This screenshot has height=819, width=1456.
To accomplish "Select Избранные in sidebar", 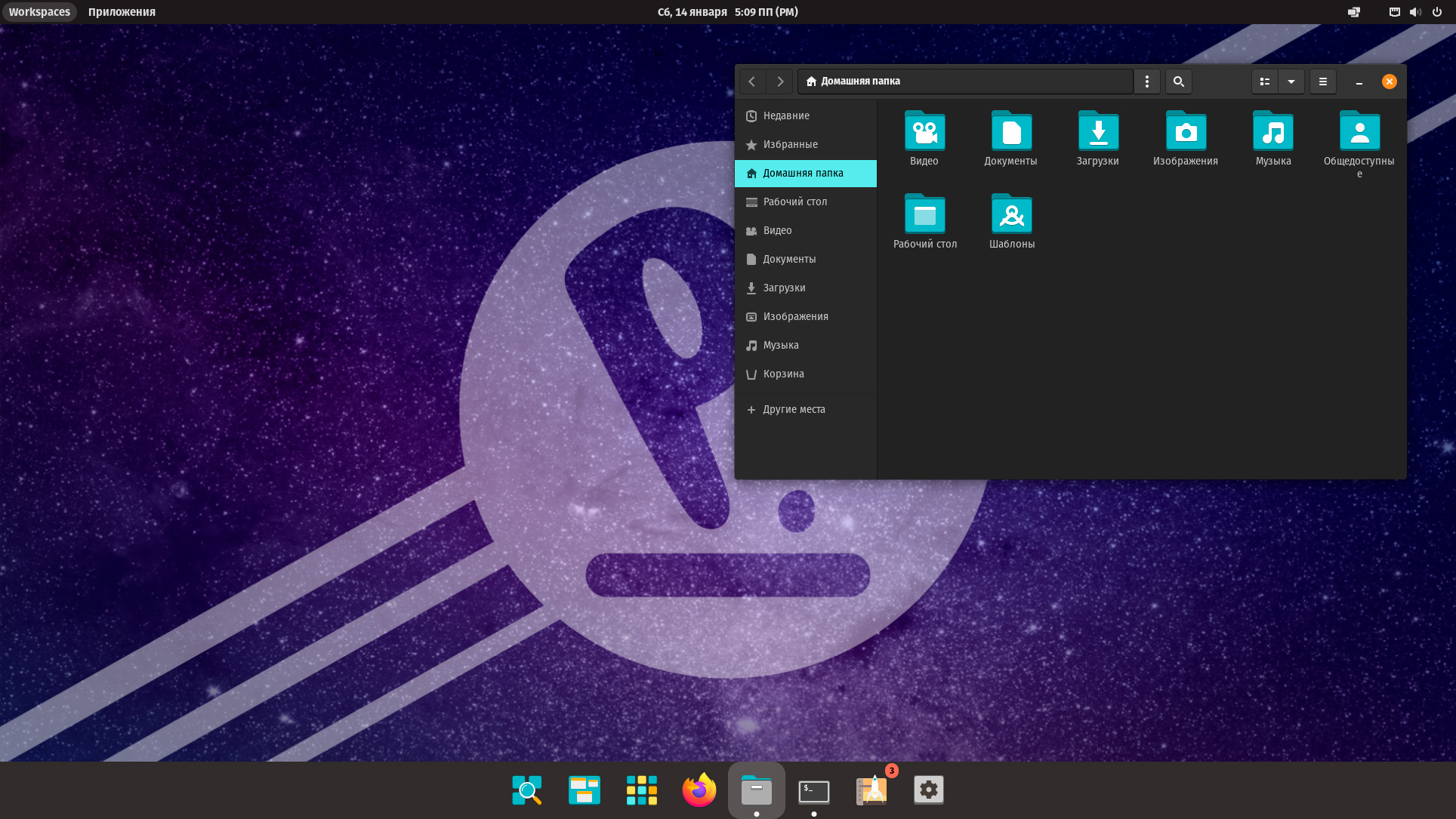I will 790,144.
